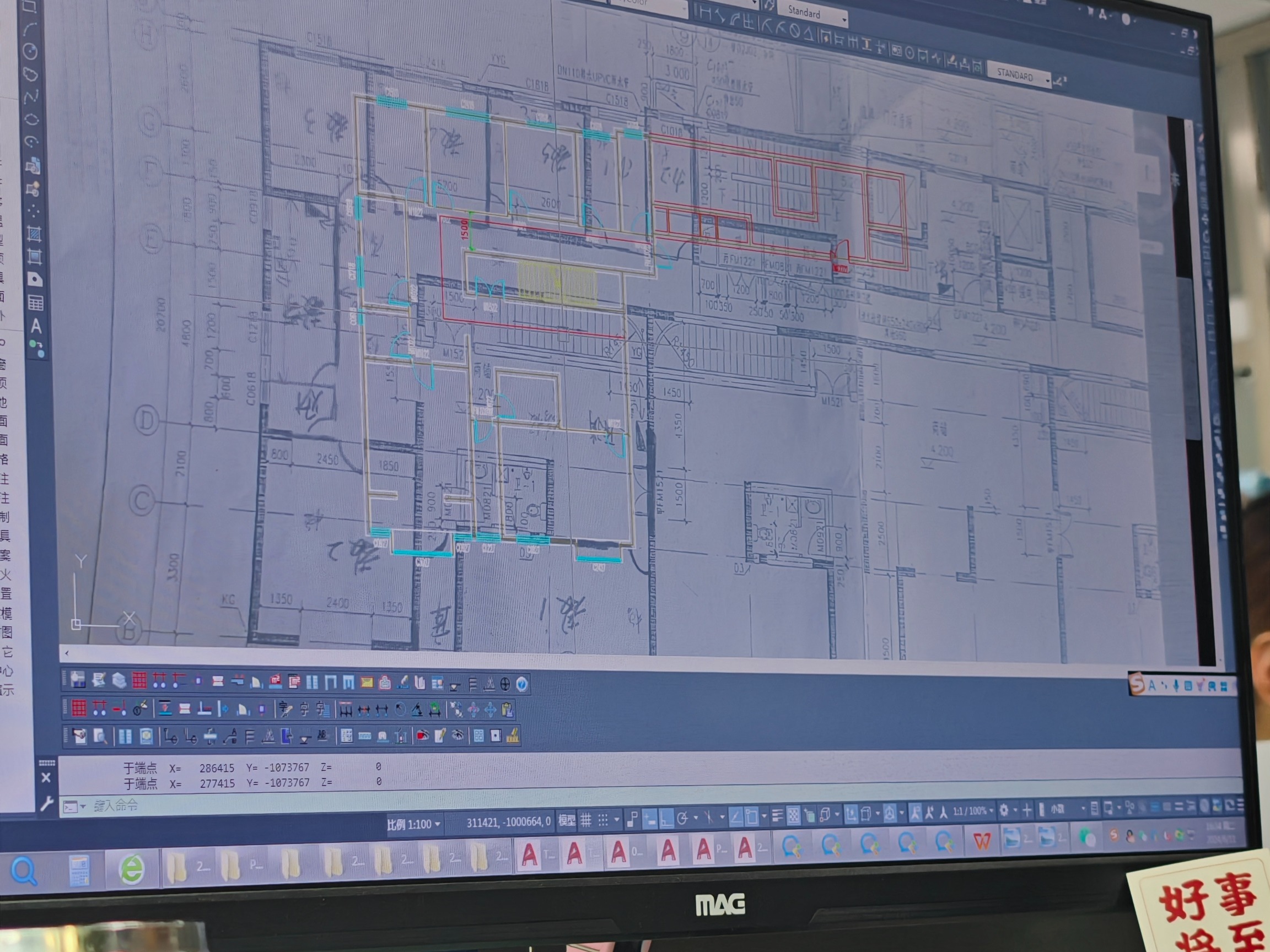Viewport: 1270px width, 952px height.
Task: Click the plus annotation monitor button
Action: point(1026,810)
